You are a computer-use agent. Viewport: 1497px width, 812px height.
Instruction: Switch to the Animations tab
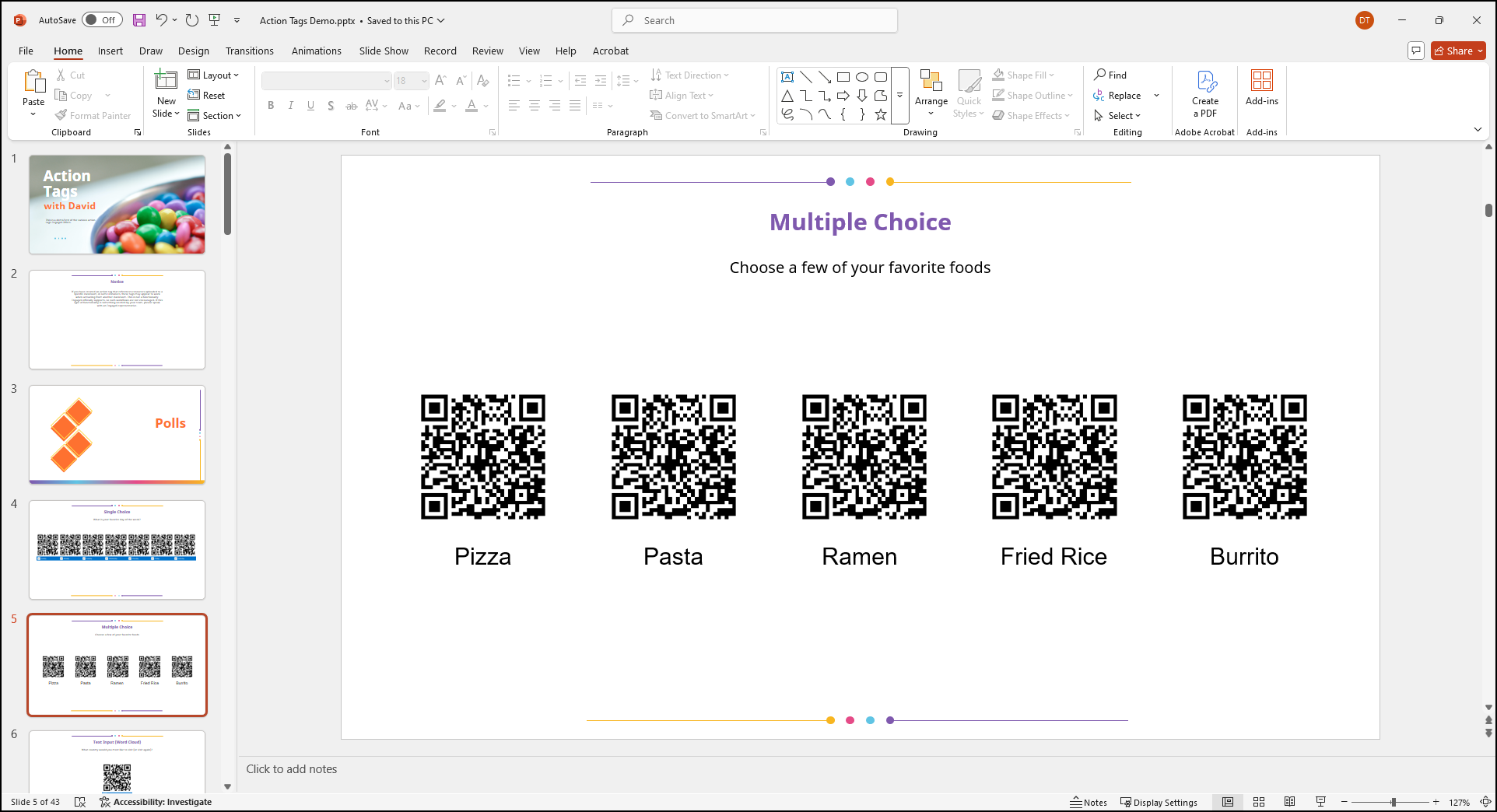point(316,51)
